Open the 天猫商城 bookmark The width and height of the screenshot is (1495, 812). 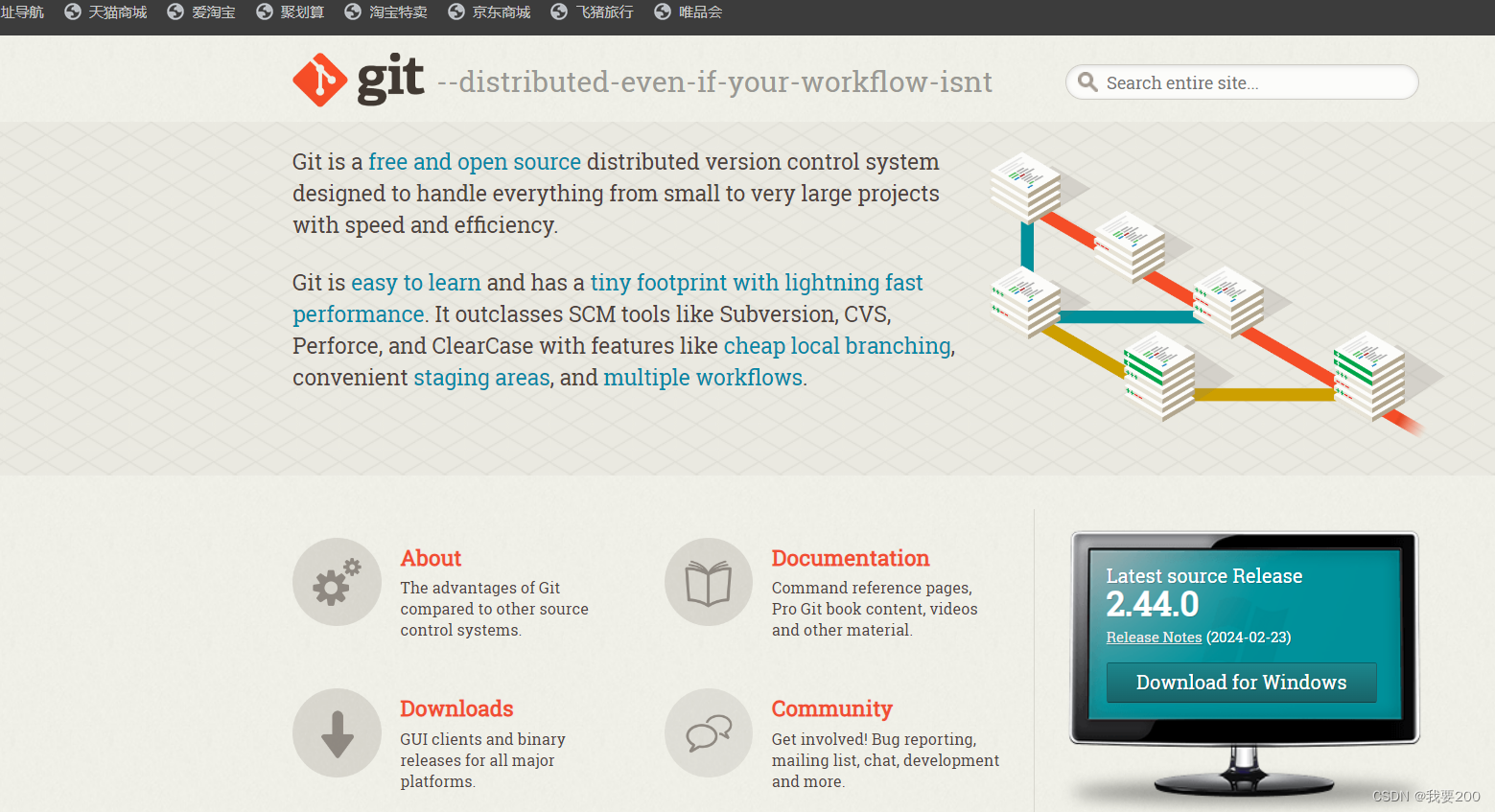(x=118, y=12)
